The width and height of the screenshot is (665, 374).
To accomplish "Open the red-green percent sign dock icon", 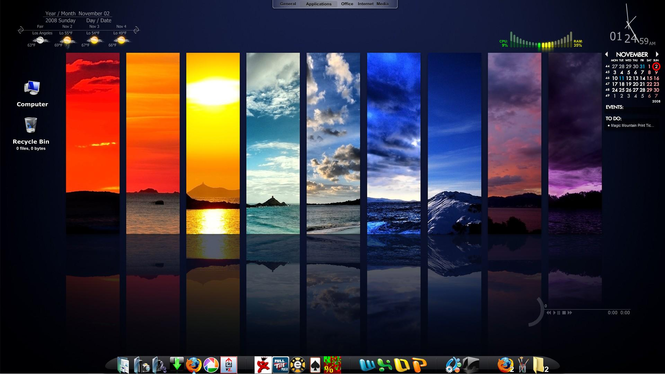I will tap(332, 365).
